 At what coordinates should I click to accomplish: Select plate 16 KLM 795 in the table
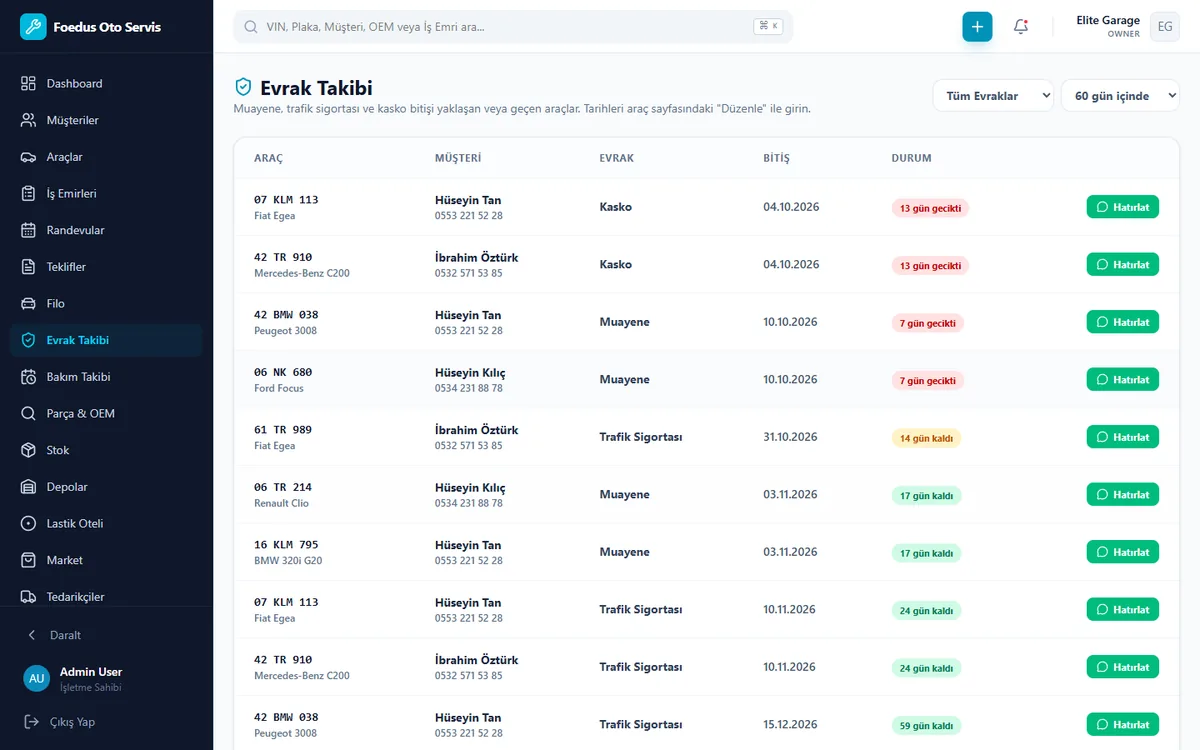286,545
